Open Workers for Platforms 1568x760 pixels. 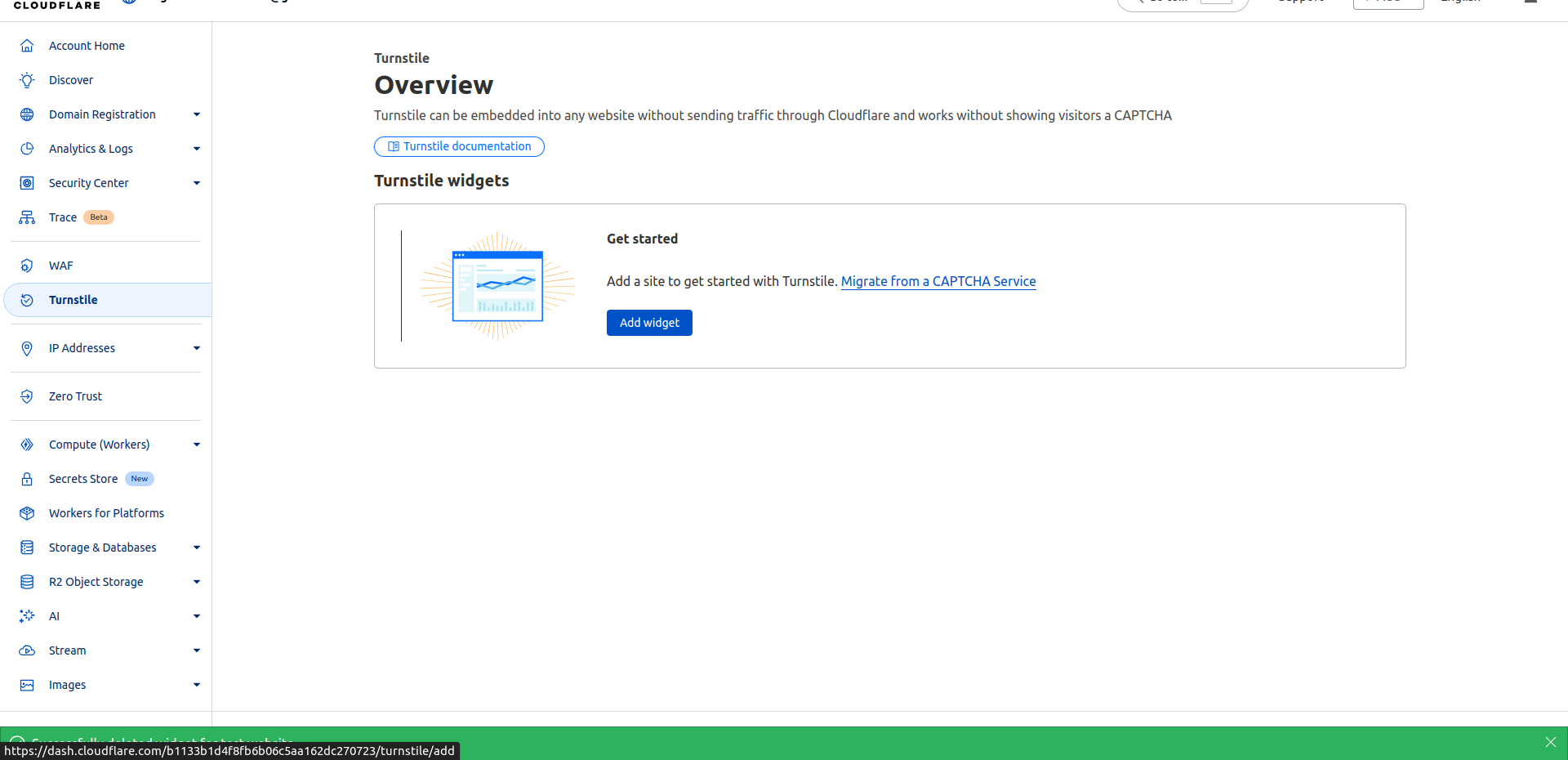(106, 513)
